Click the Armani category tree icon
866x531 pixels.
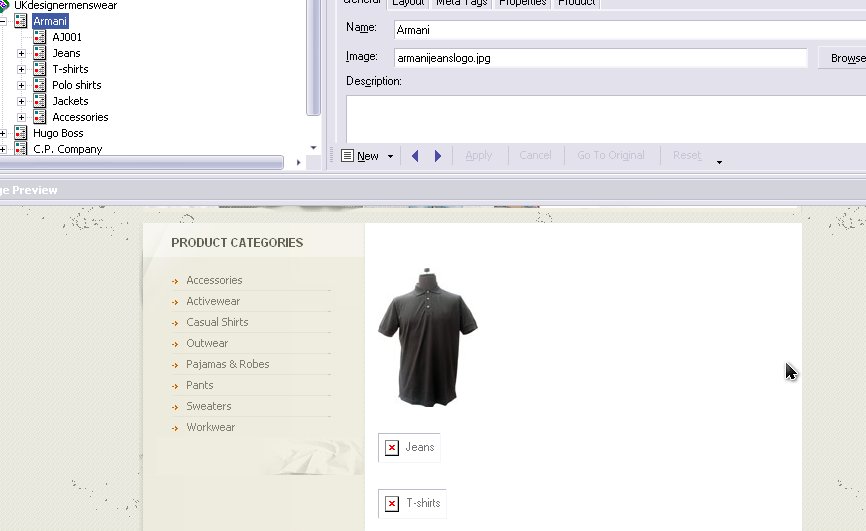(x=21, y=21)
